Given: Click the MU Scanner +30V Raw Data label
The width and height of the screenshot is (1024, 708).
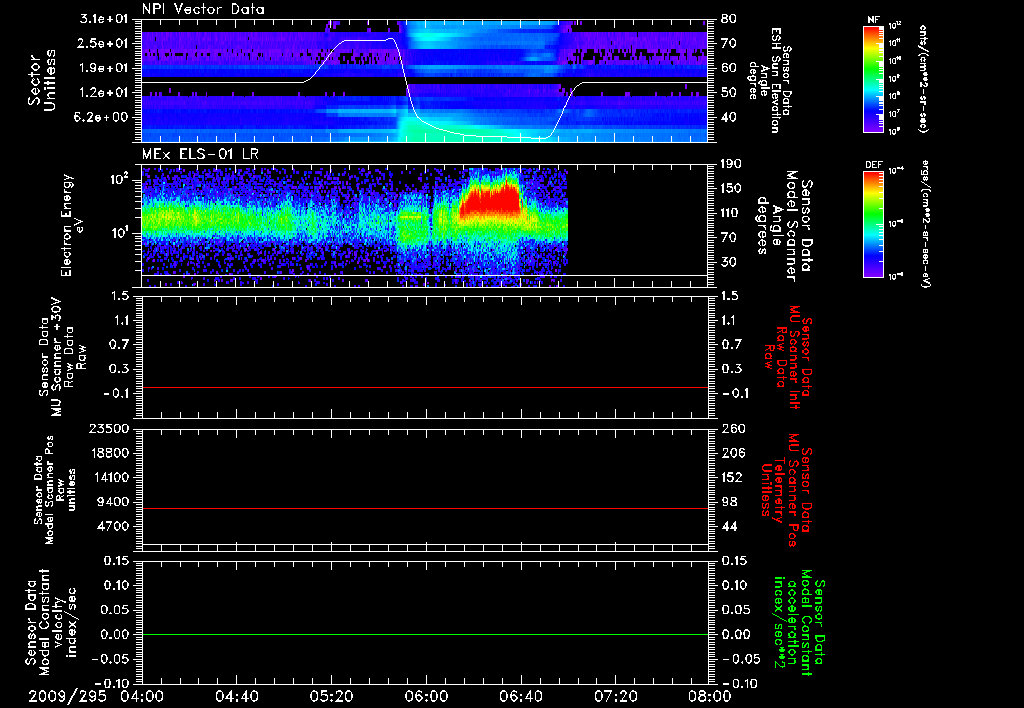Looking at the screenshot, I should click(x=63, y=358).
